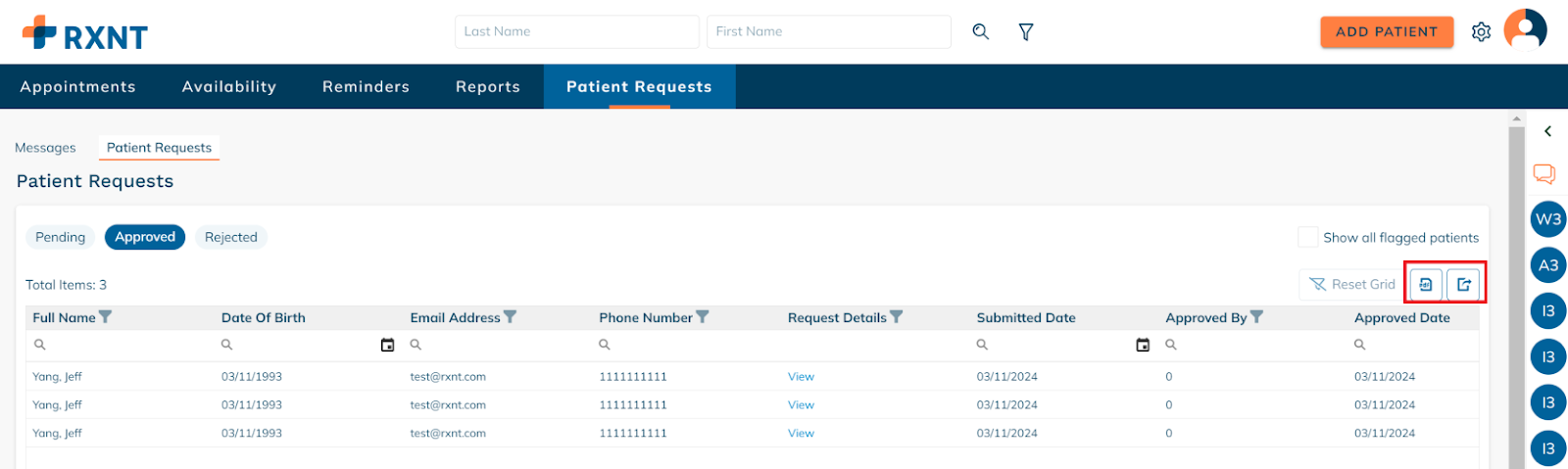1568x469 pixels.
Task: Open the Date Of Birth calendar picker
Action: click(x=387, y=345)
